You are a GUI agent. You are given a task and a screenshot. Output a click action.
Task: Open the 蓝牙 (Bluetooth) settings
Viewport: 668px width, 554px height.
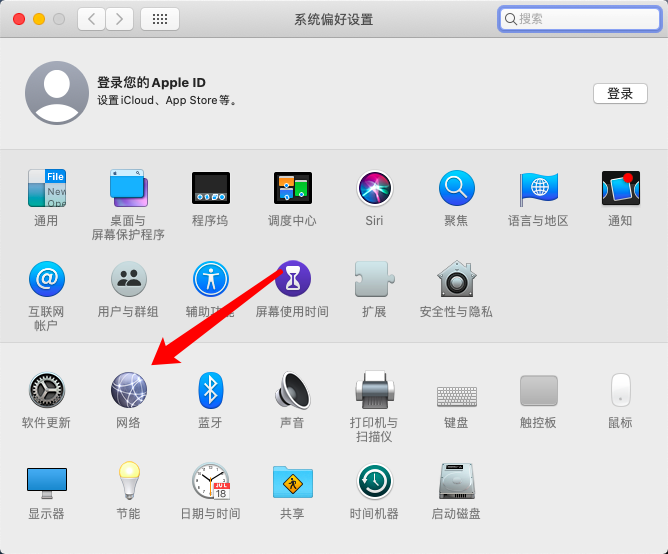tap(210, 390)
